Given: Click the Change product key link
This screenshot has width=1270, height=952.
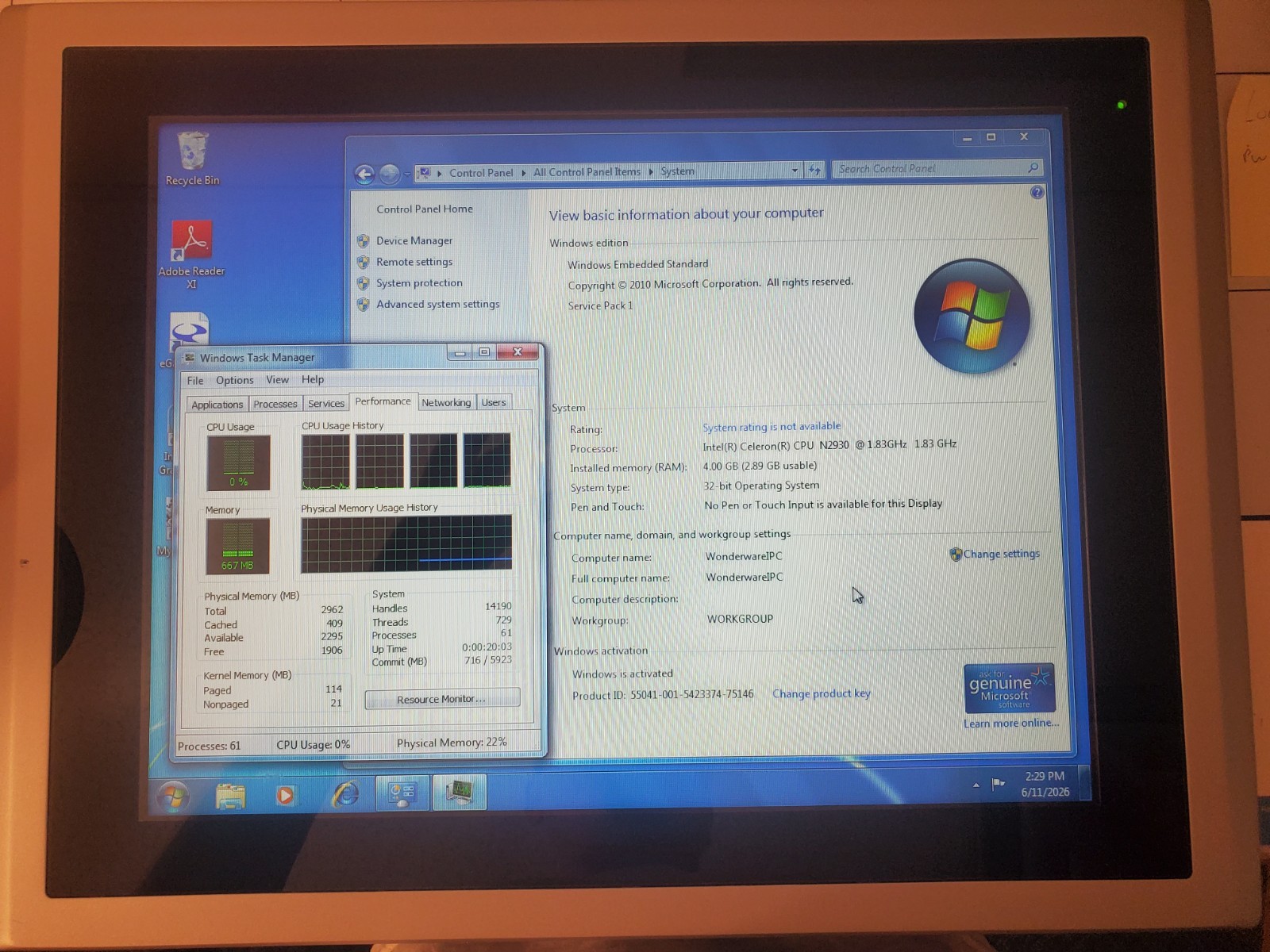Looking at the screenshot, I should [x=822, y=693].
